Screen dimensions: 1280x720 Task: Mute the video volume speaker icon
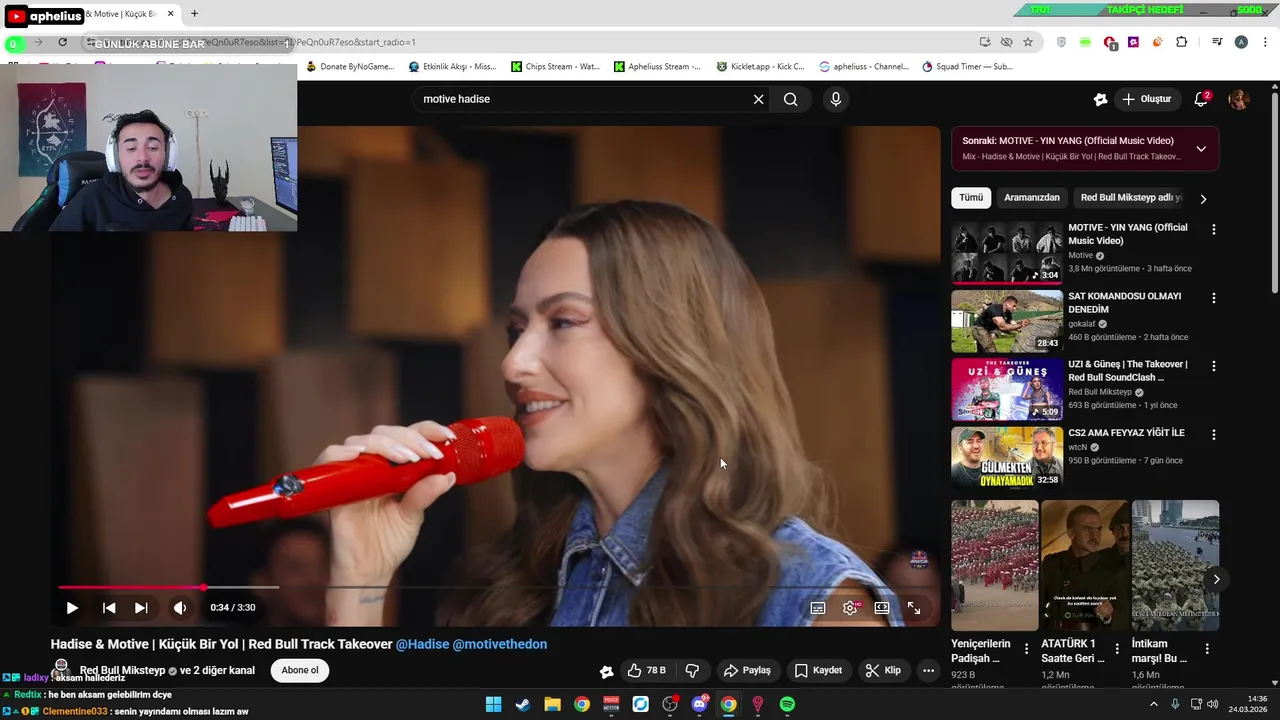(x=180, y=608)
